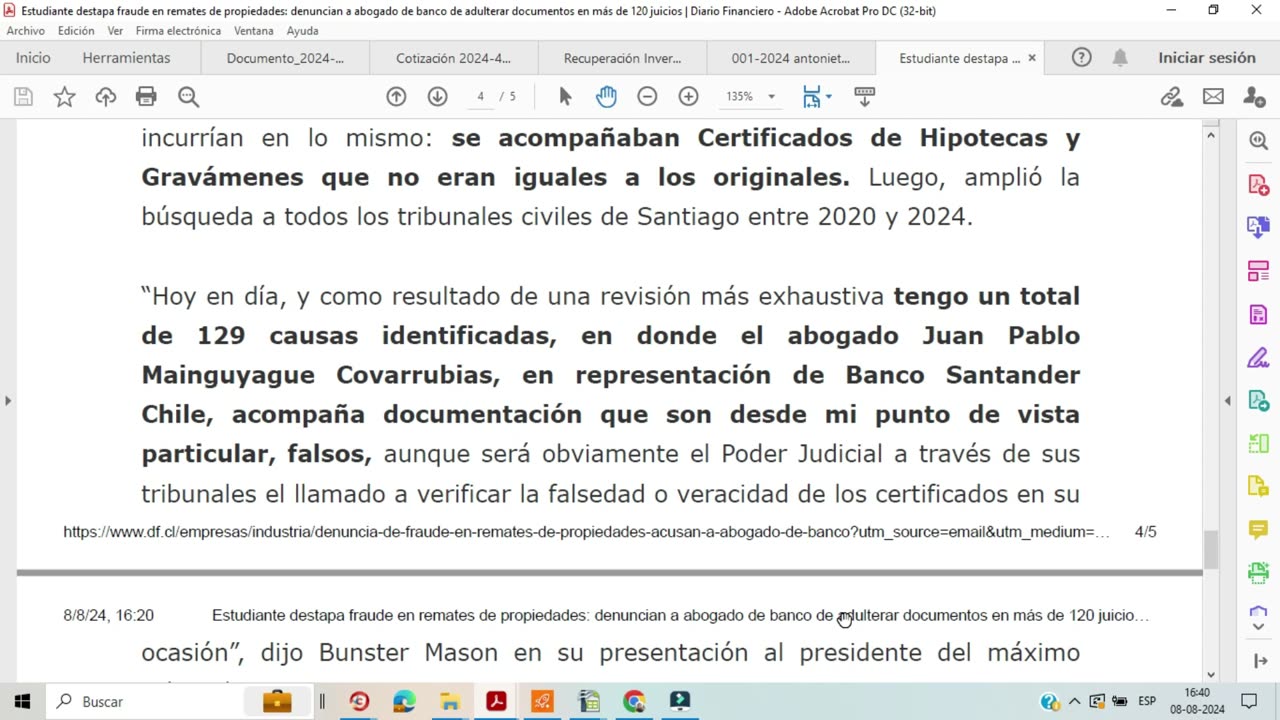Switch to the 001-2024 antoniet tab
The height and width of the screenshot is (720, 1280).
(x=790, y=58)
